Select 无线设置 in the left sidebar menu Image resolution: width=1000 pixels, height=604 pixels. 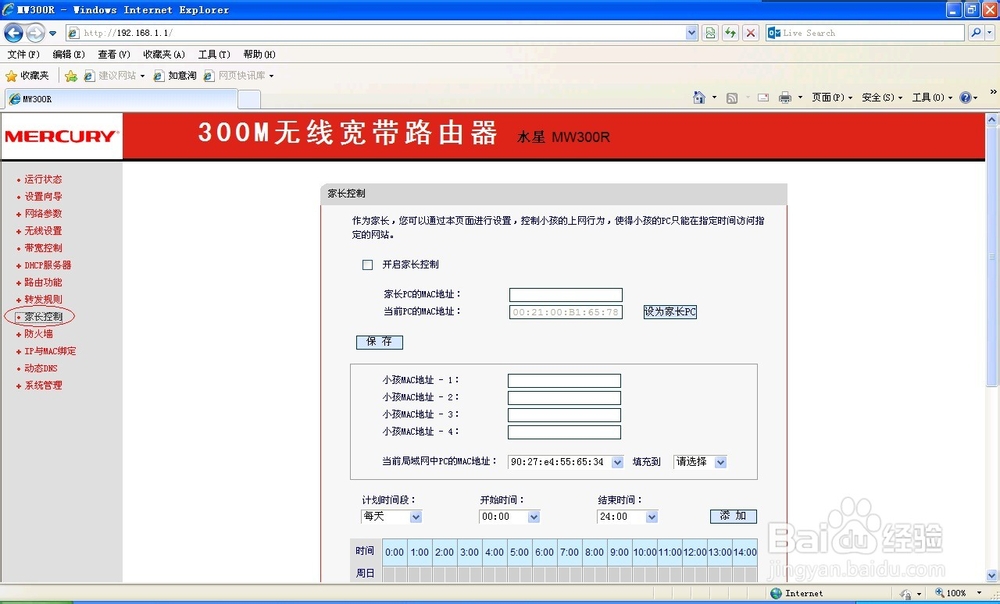tap(40, 230)
